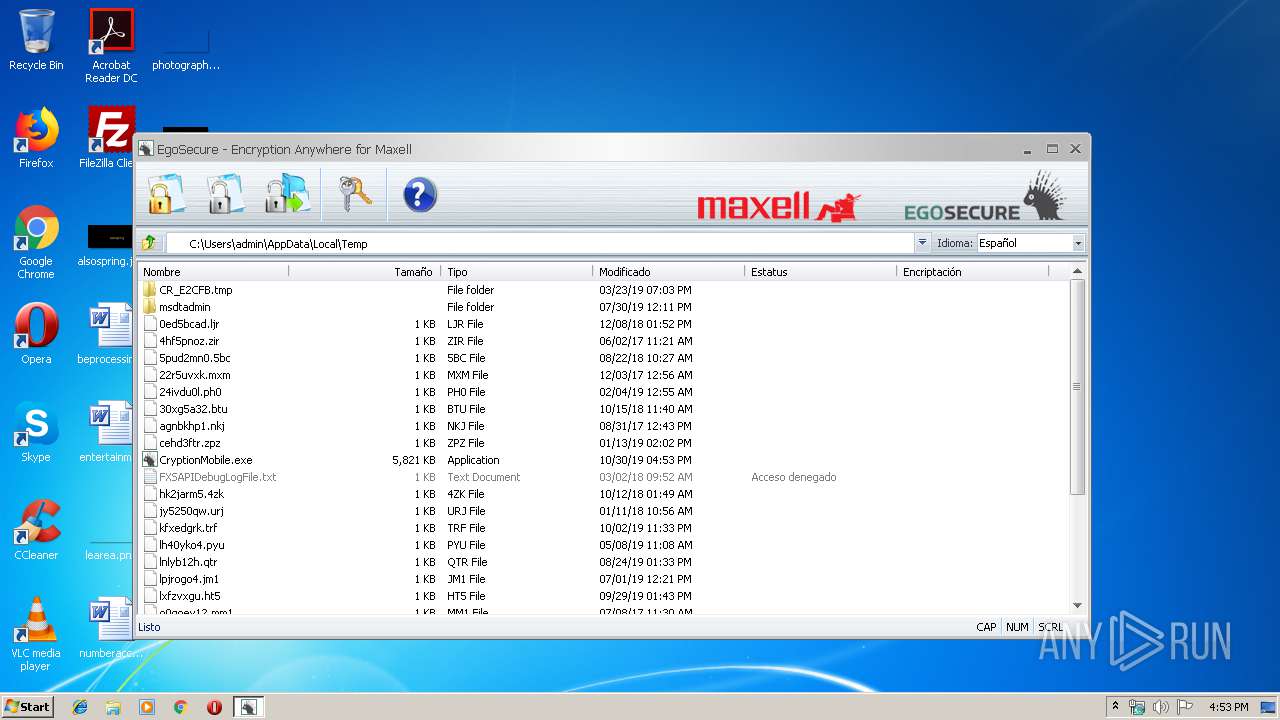Click the file list scroll-down arrow
The height and width of the screenshot is (720, 1280).
click(x=1077, y=605)
